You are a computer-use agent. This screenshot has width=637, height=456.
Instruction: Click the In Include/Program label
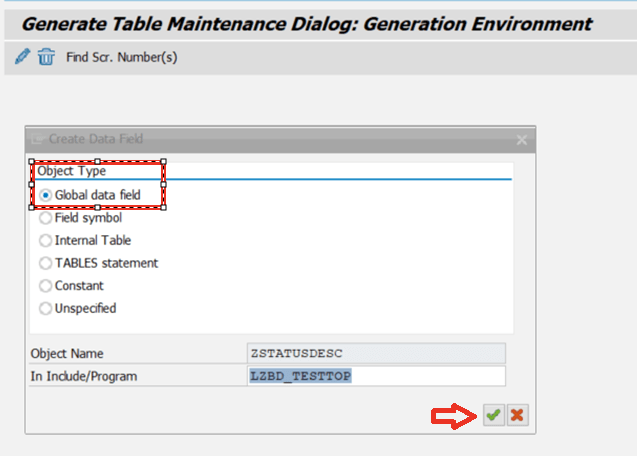pos(84,376)
